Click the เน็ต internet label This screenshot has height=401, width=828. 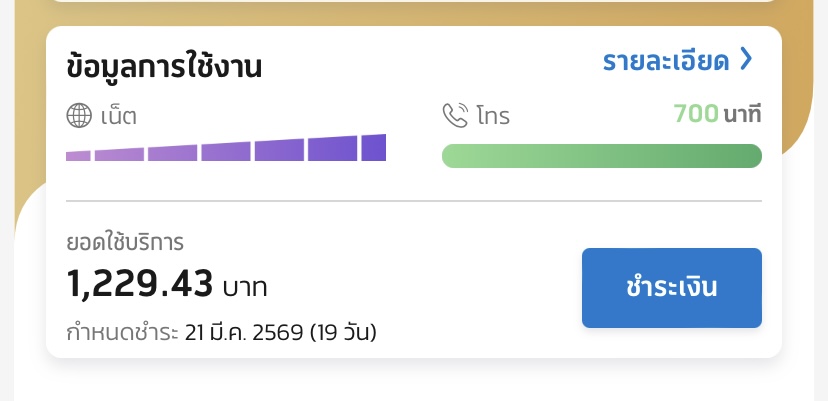point(118,116)
